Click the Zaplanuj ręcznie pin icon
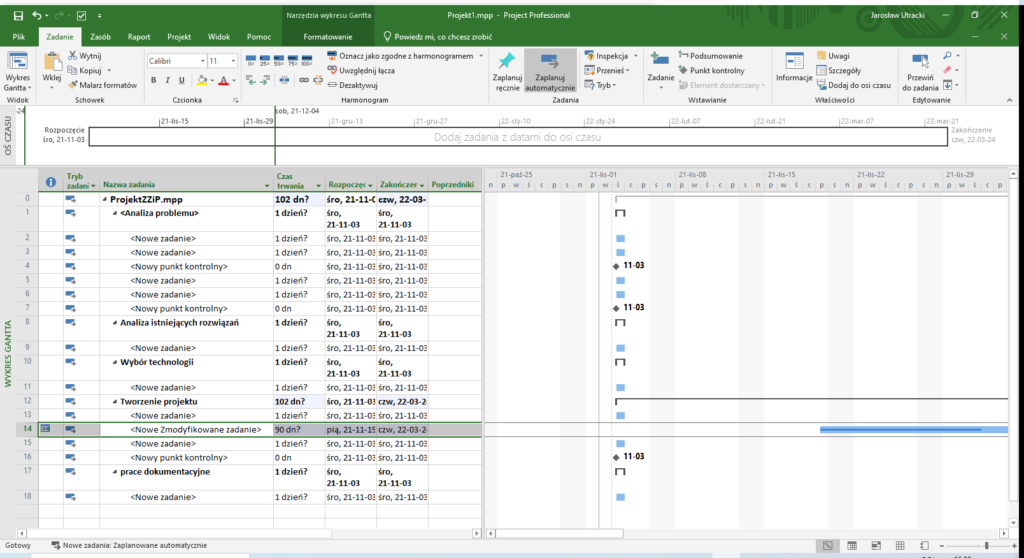The height and width of the screenshot is (558, 1024). pyautogui.click(x=507, y=62)
